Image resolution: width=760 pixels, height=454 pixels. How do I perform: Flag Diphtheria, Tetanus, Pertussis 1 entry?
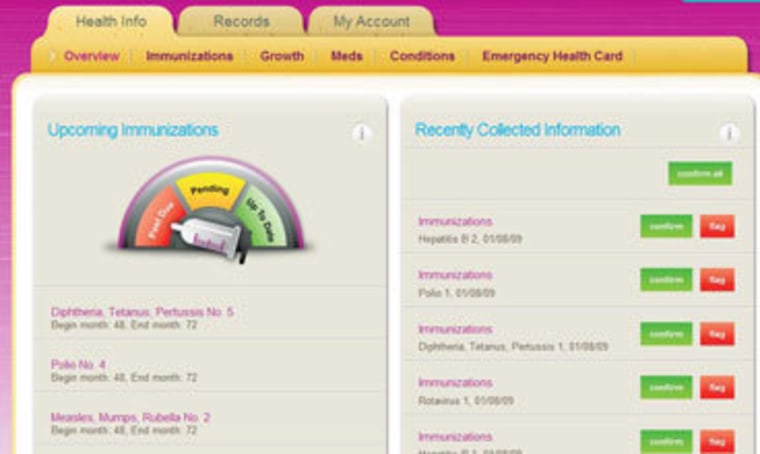pos(717,334)
